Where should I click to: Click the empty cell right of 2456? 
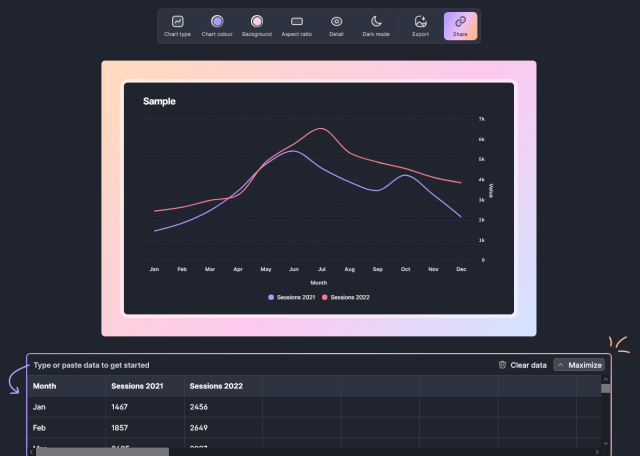click(x=302, y=407)
